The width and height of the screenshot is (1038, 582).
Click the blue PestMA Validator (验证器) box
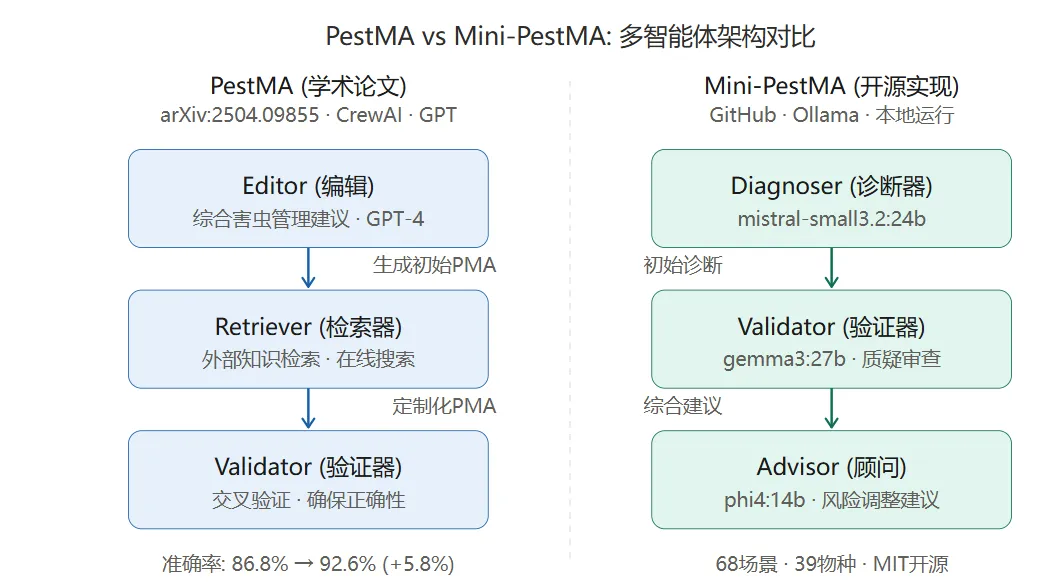308,479
